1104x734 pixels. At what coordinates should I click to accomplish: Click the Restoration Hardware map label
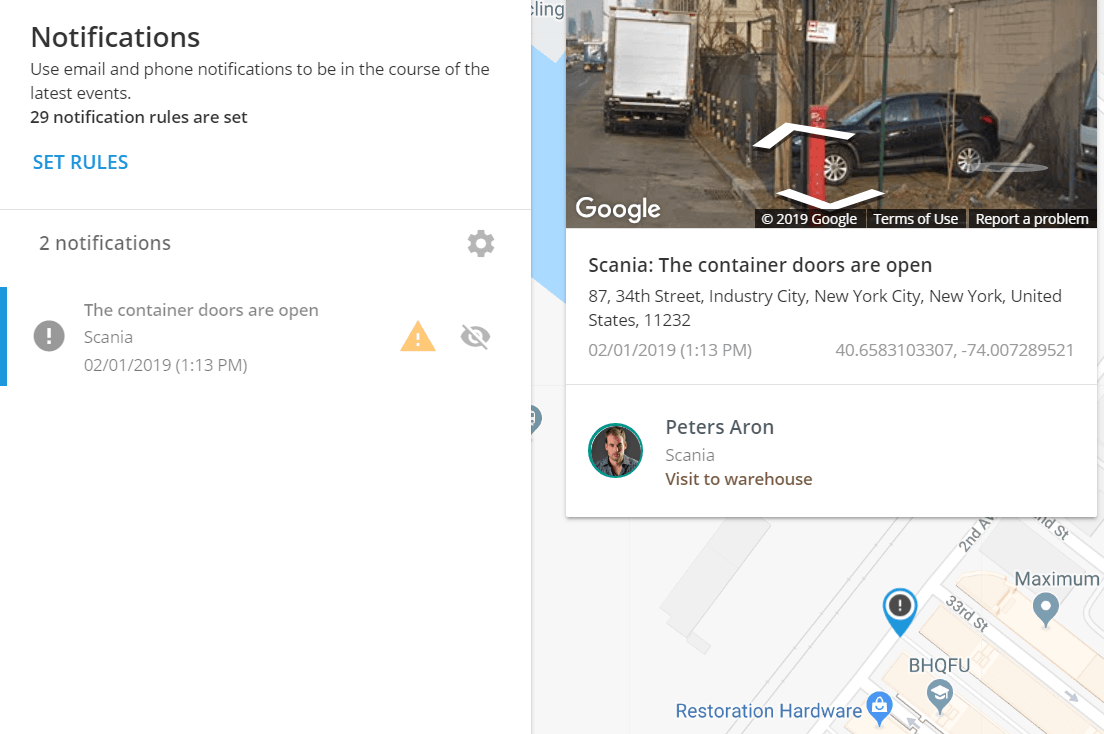(x=768, y=711)
